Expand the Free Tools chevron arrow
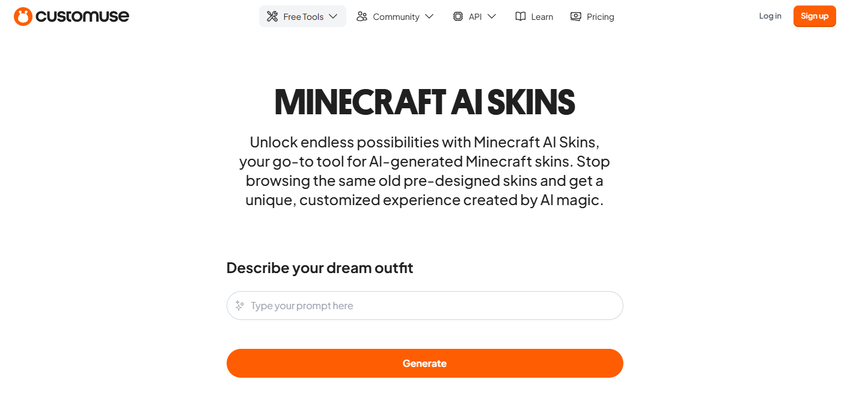Screen dimensions: 853x409 333,16
